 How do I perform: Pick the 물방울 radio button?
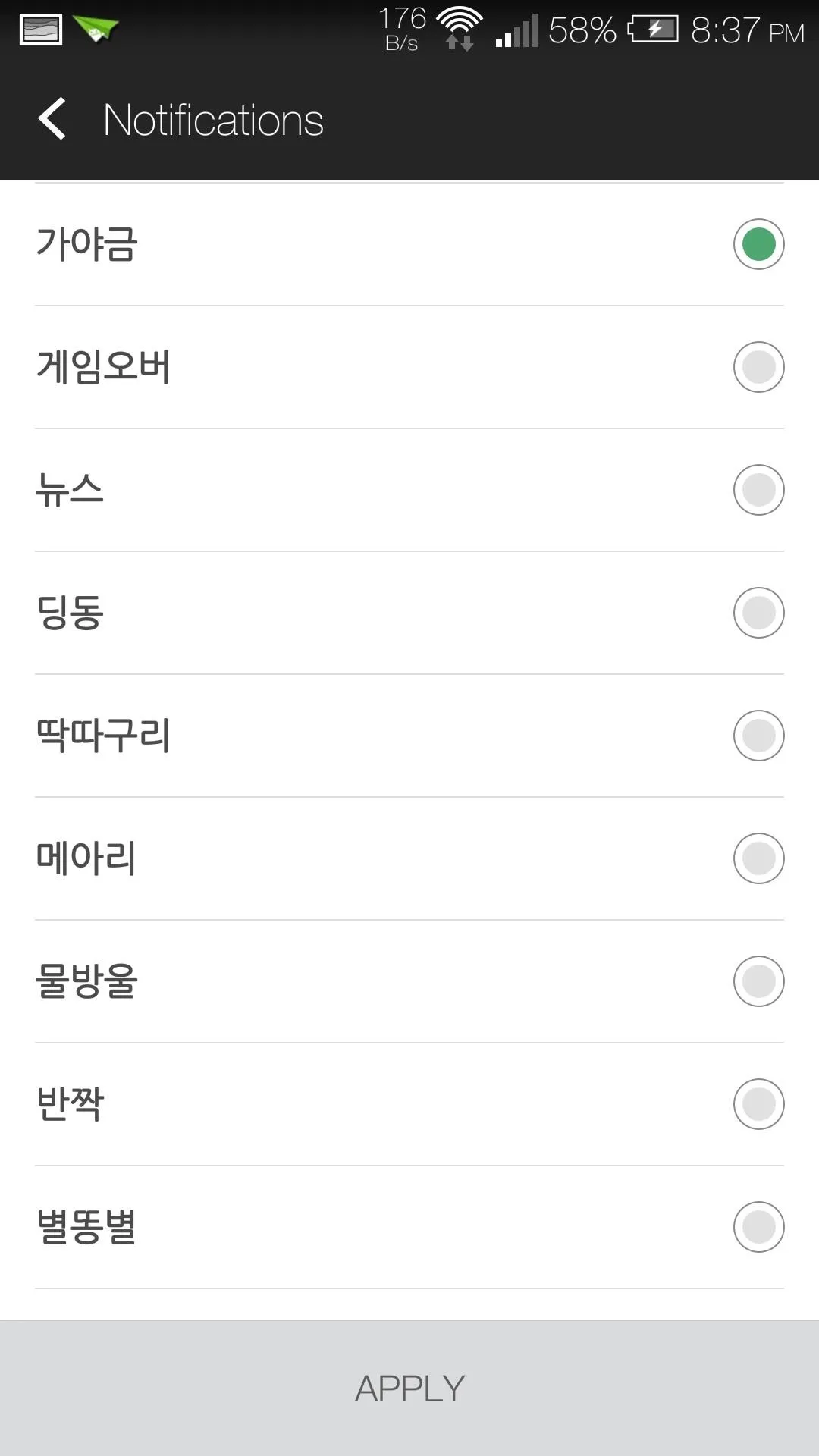coord(758,981)
